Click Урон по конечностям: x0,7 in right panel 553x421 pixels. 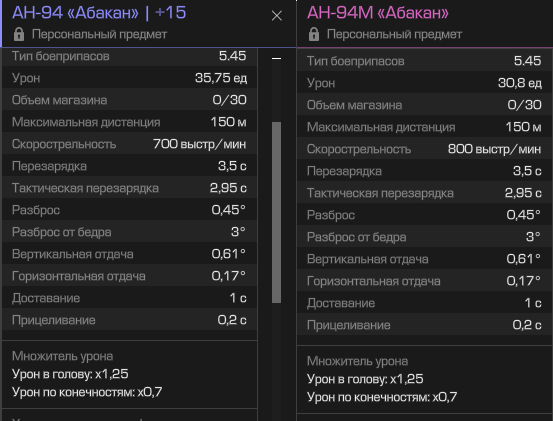click(382, 397)
